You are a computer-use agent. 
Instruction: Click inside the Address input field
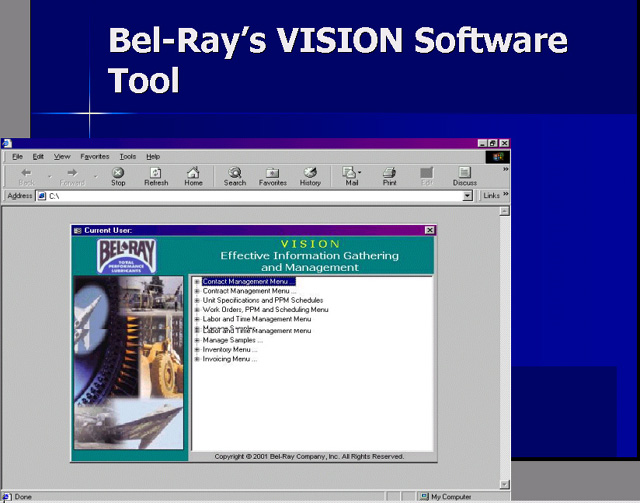(x=255, y=196)
